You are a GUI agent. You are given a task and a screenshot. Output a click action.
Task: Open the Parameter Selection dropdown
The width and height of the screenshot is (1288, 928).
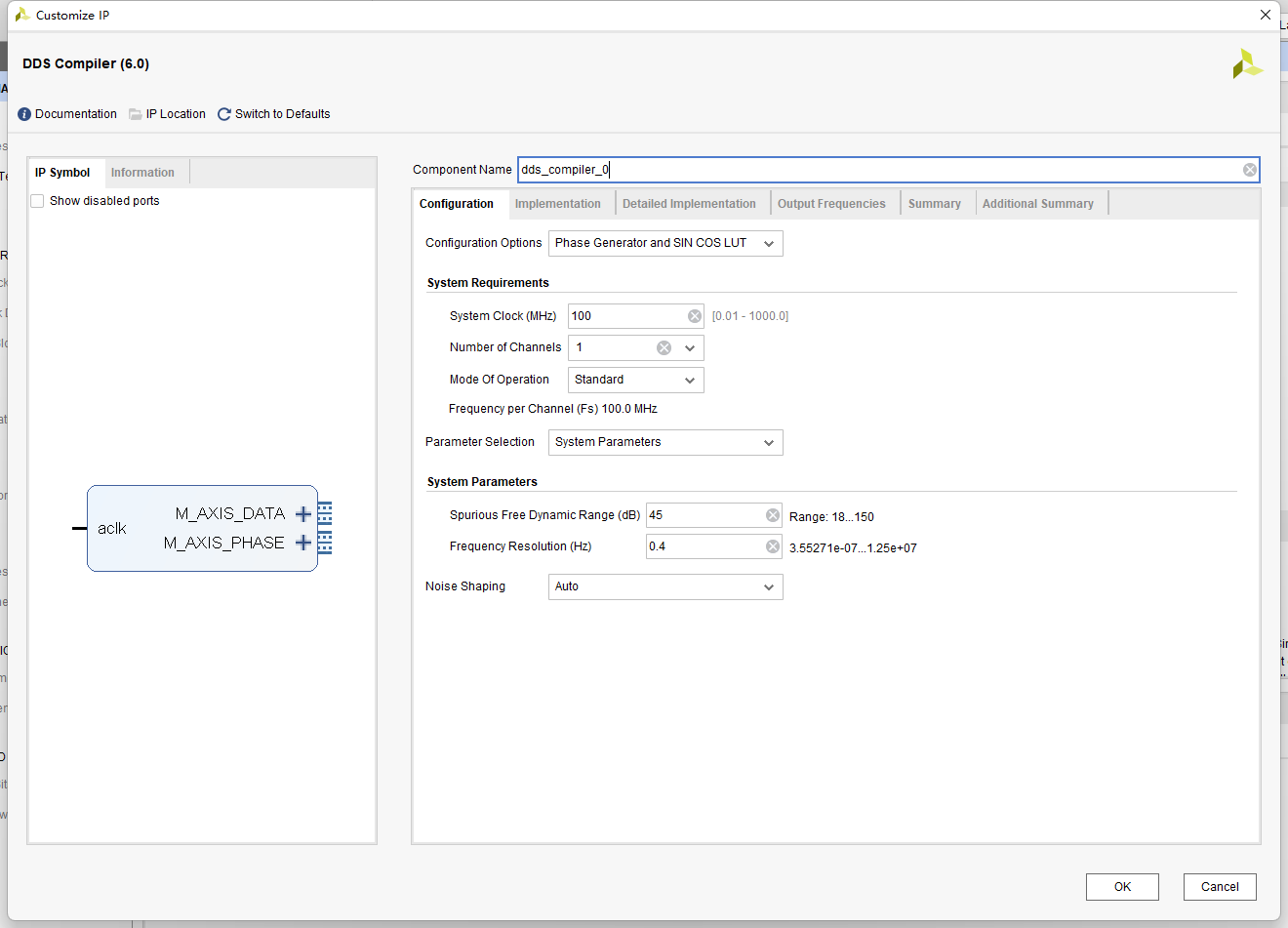click(x=665, y=442)
